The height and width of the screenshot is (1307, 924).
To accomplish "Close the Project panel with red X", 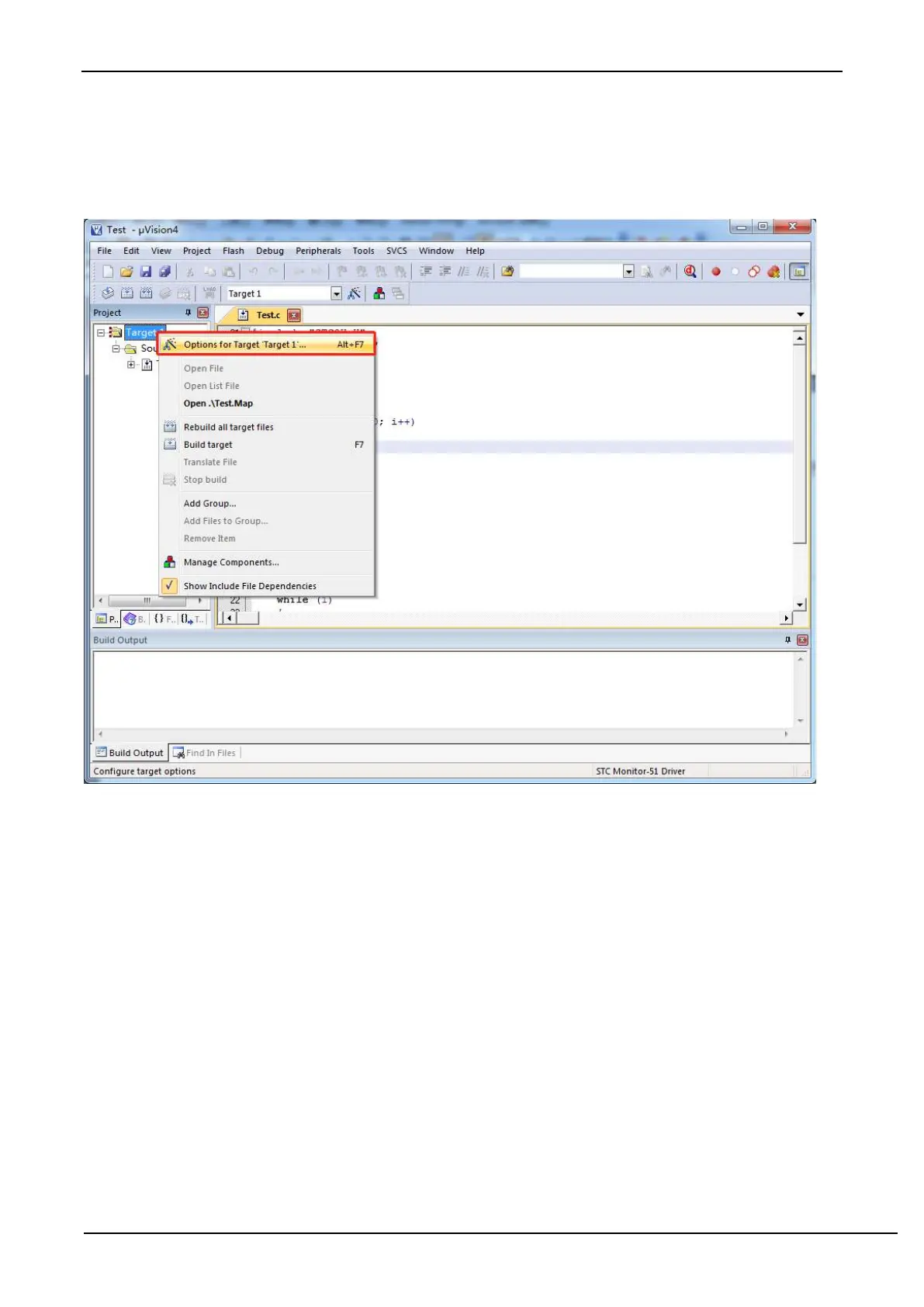I will point(202,313).
